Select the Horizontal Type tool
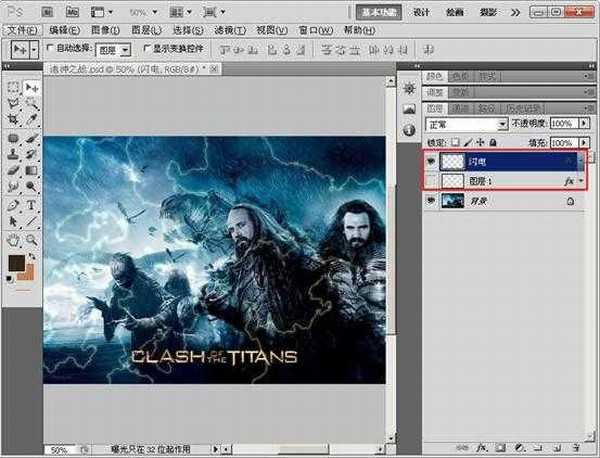Image resolution: width=600 pixels, height=458 pixels. (30, 205)
